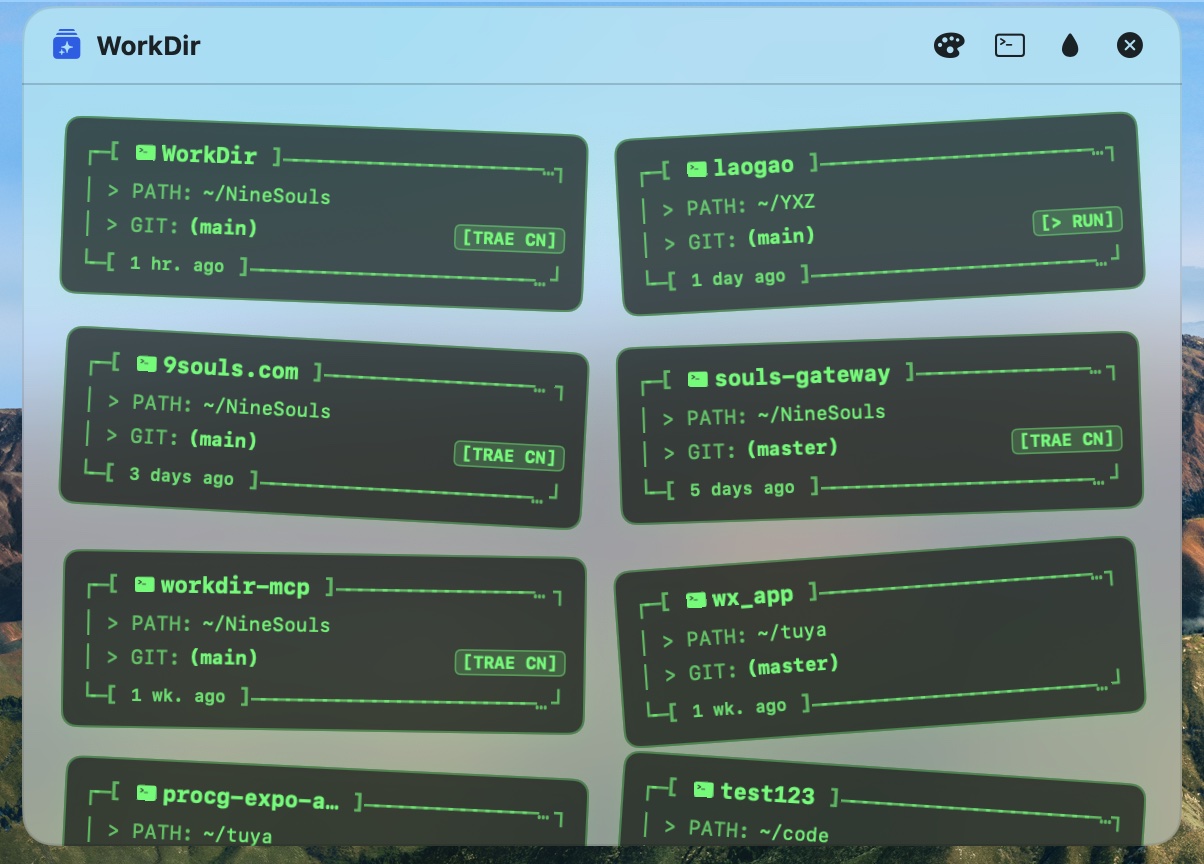1204x864 pixels.
Task: Click terminal icon on laogao card
Action: coord(697,169)
